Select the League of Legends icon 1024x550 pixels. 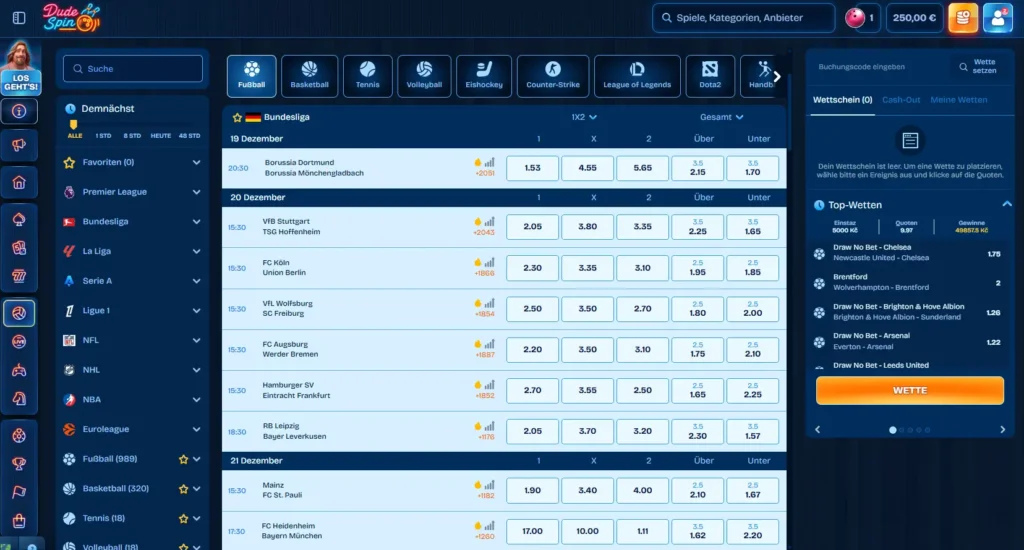[x=637, y=76]
